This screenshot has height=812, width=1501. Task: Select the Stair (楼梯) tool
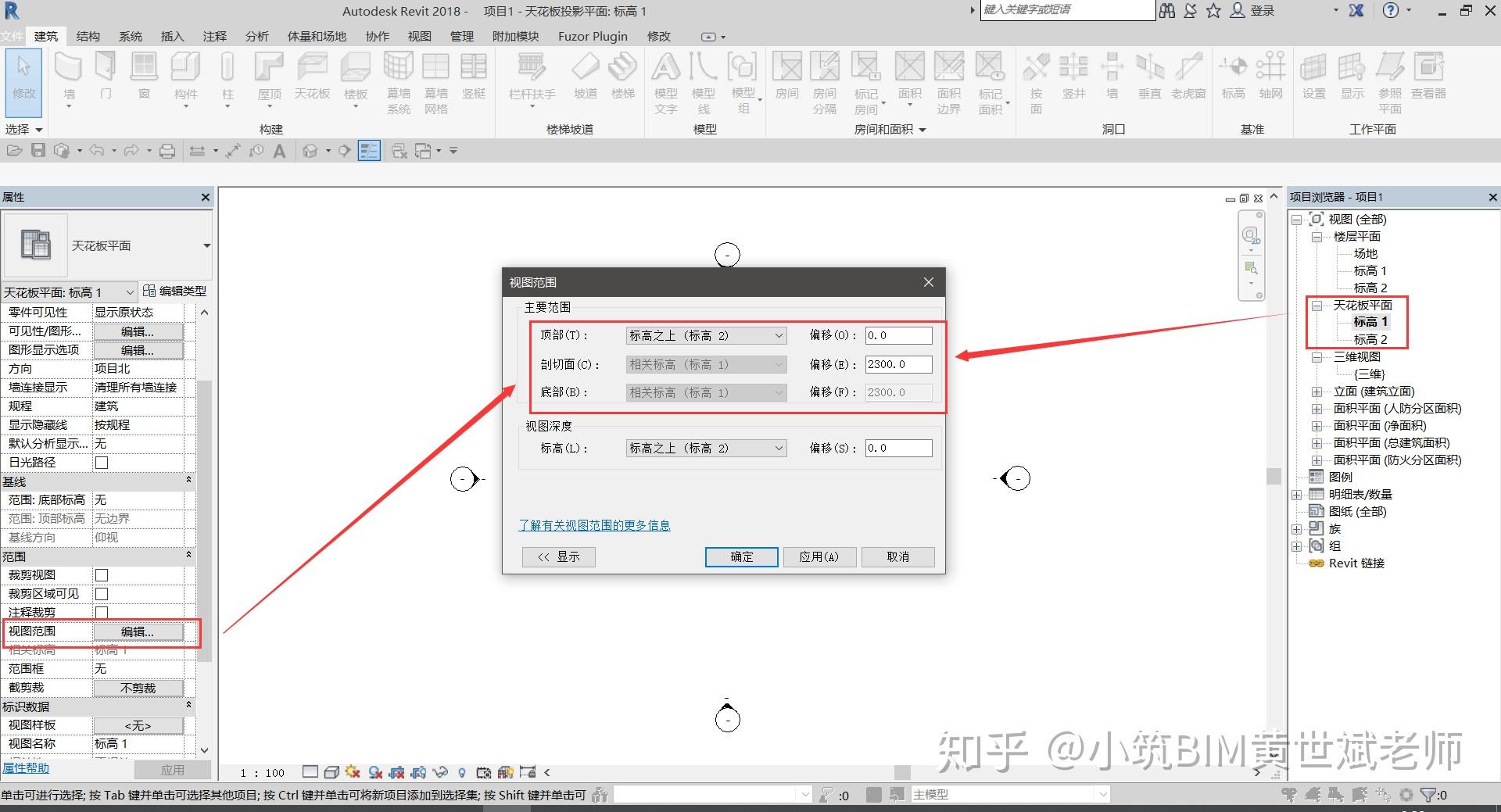622,77
